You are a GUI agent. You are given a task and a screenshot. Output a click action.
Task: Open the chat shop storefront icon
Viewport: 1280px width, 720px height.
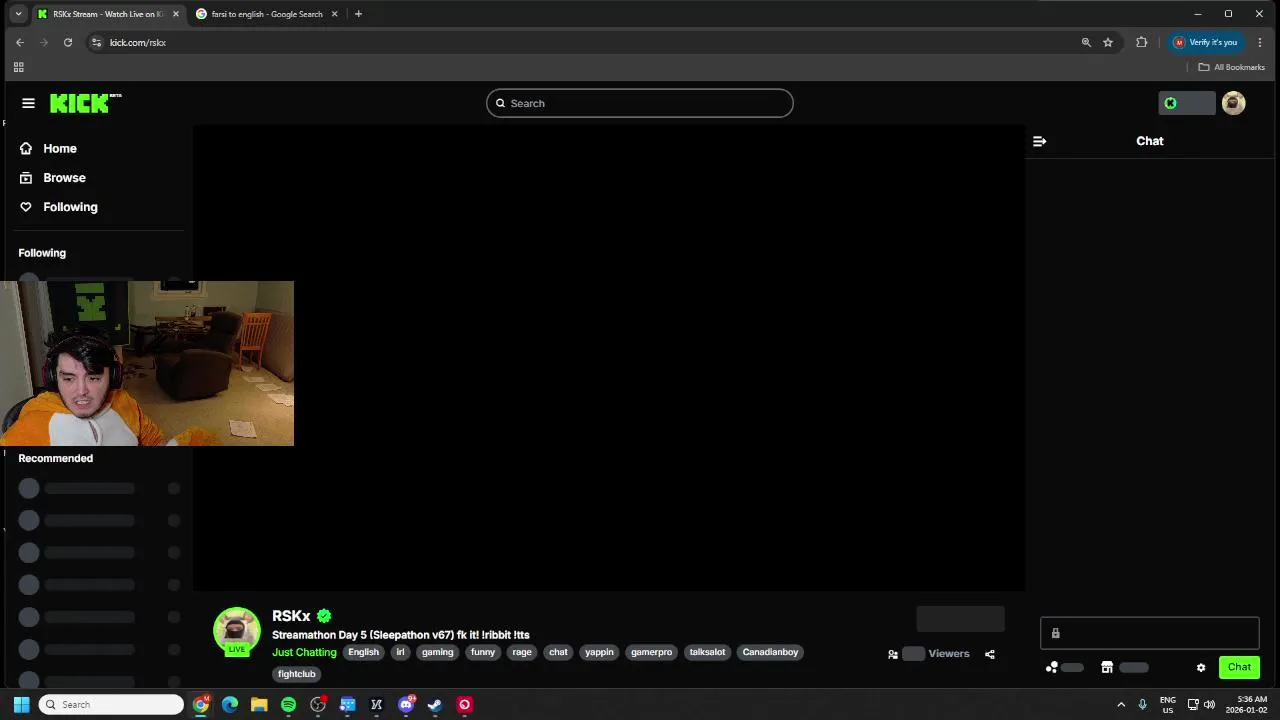tap(1107, 668)
